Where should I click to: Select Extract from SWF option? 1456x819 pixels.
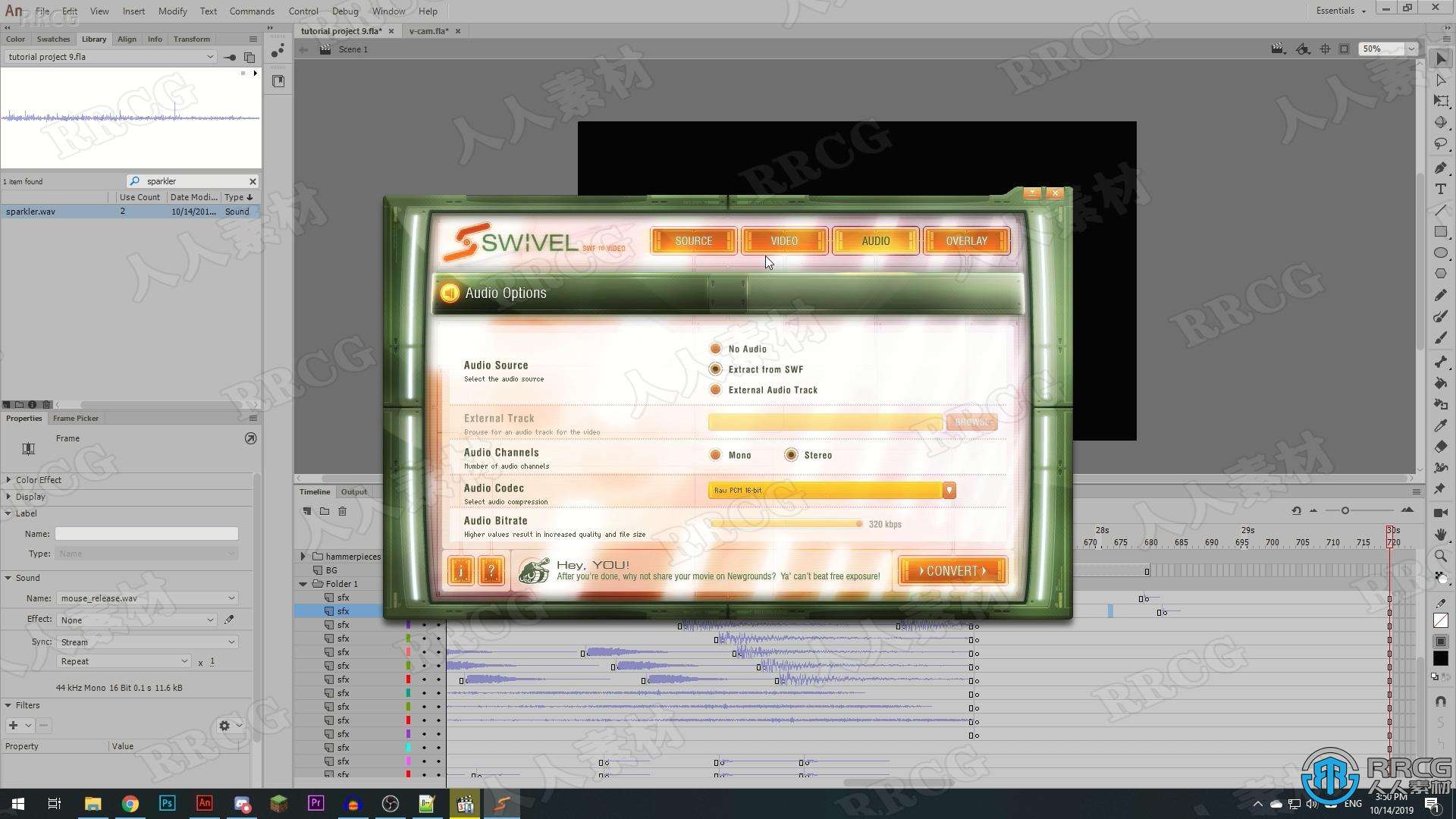pos(715,369)
